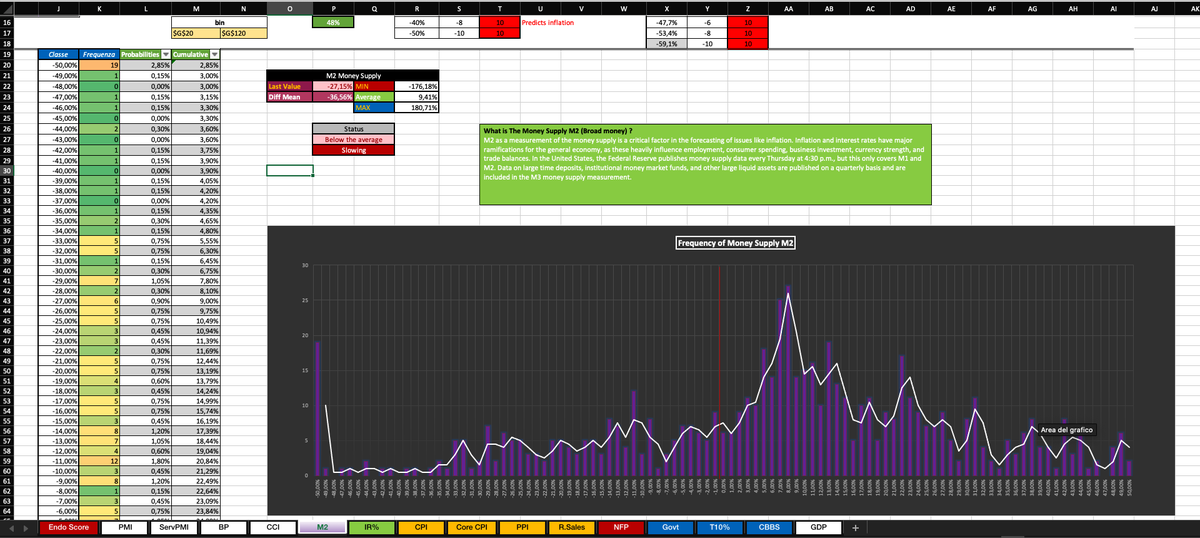Open the BP sheet tab

pyautogui.click(x=224, y=526)
